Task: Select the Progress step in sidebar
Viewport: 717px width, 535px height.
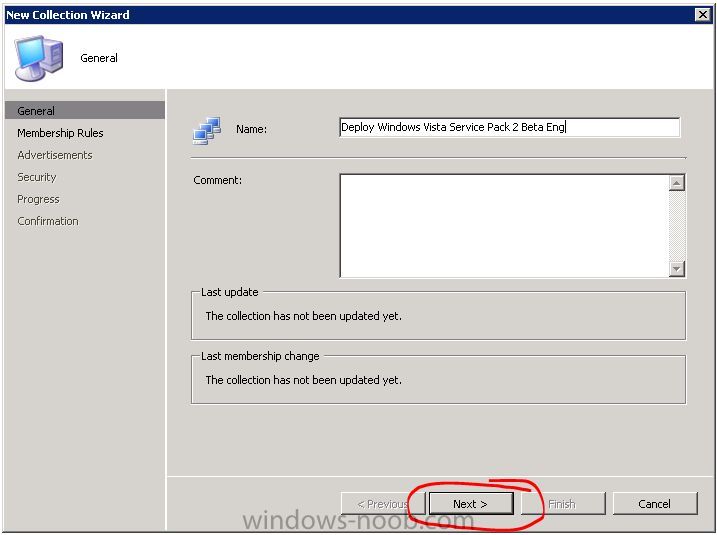Action: coord(38,199)
